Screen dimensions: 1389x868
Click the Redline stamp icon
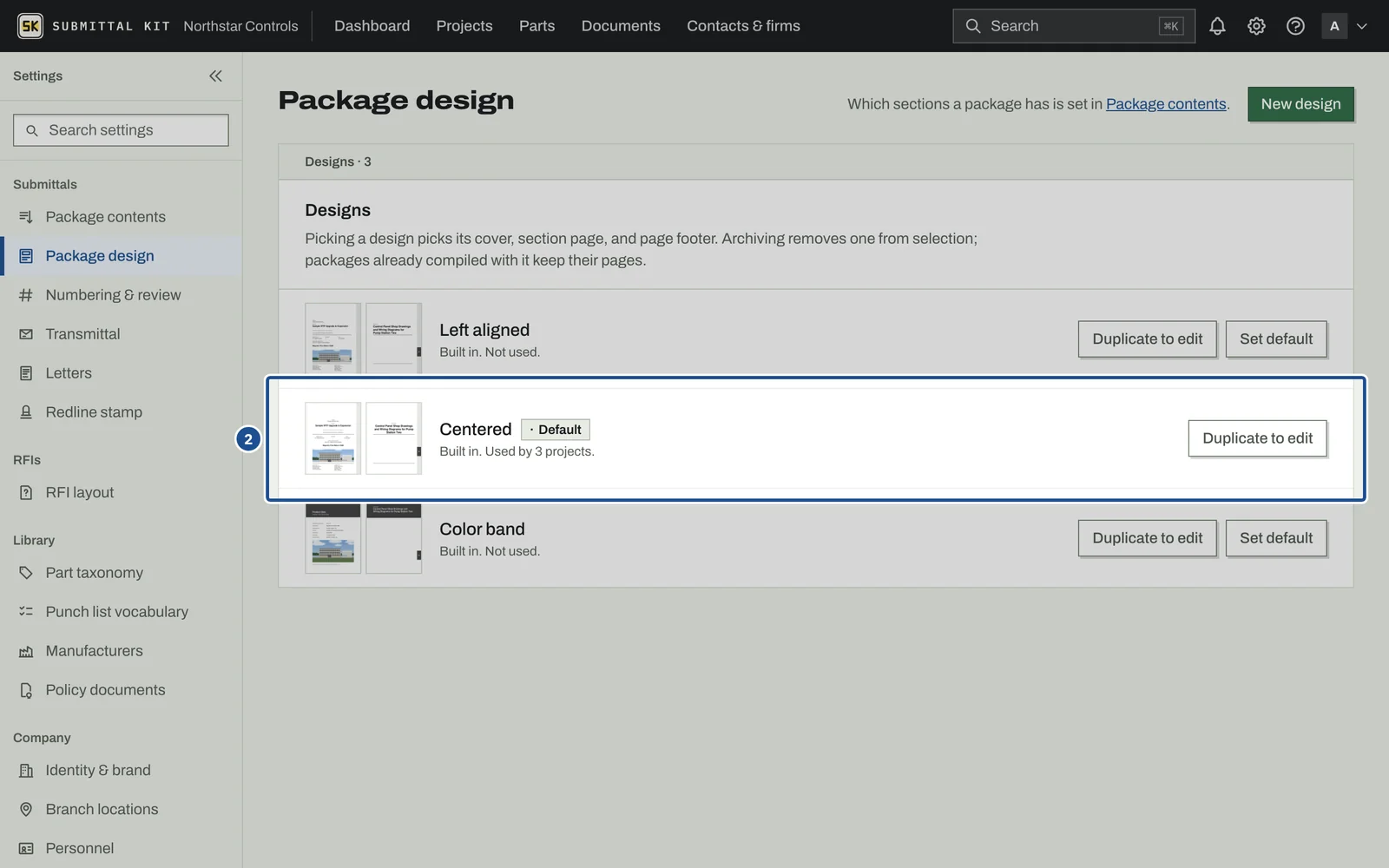pos(26,412)
